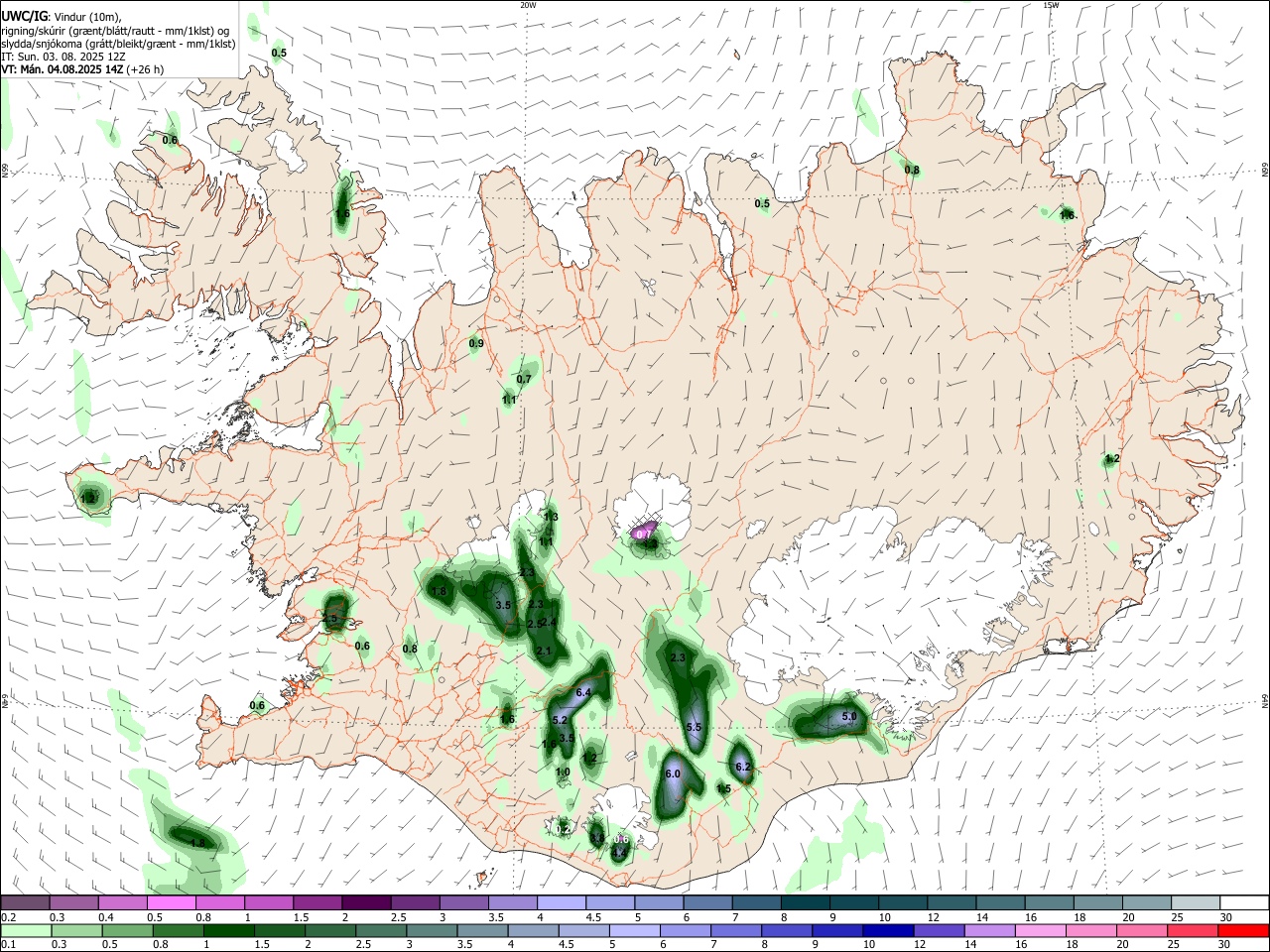The image size is (1270, 952).
Task: Click the 5.0 precipitation value on the map
Action: coord(849,716)
